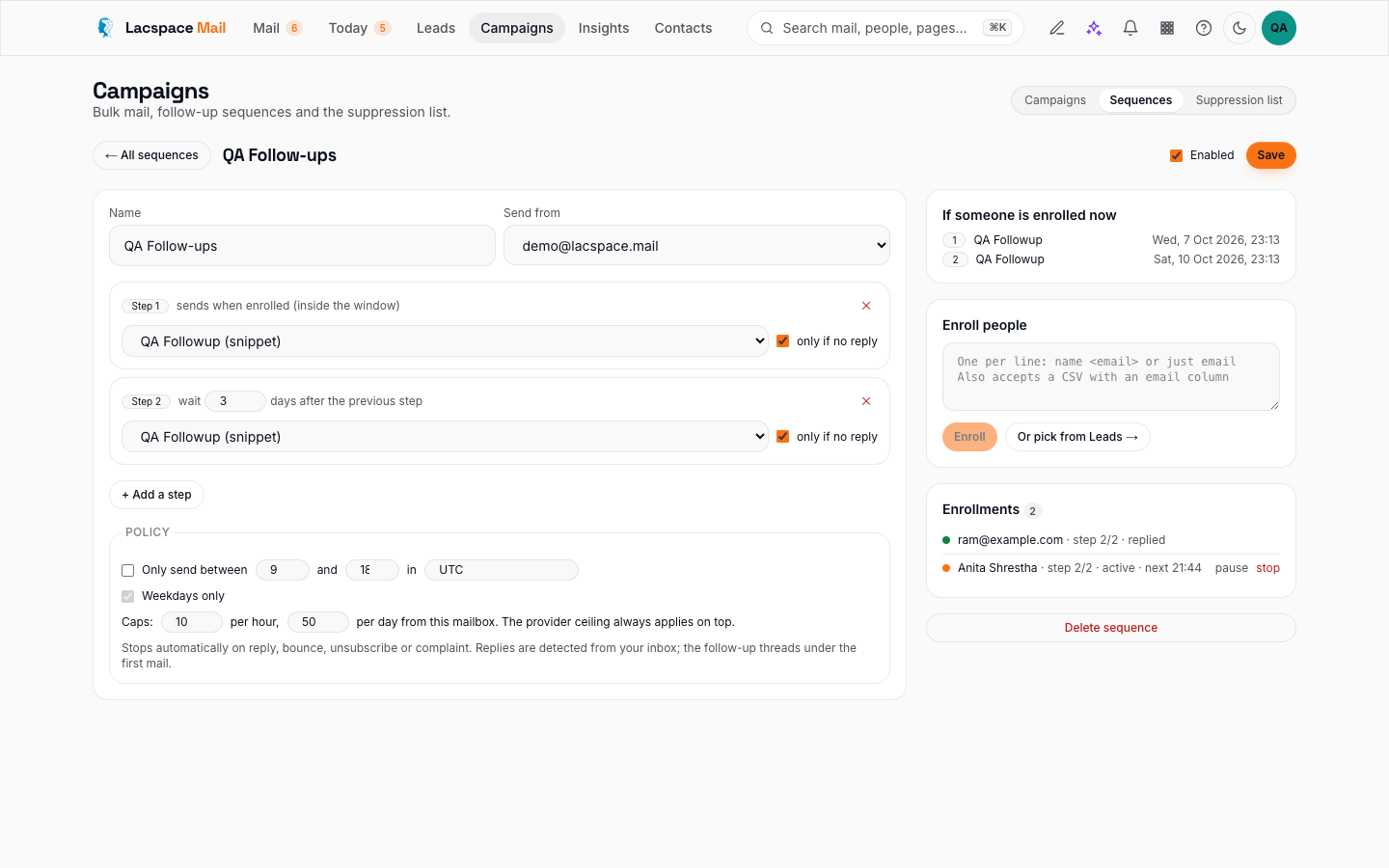
Task: Focus the sequence Name field
Action: point(302,246)
